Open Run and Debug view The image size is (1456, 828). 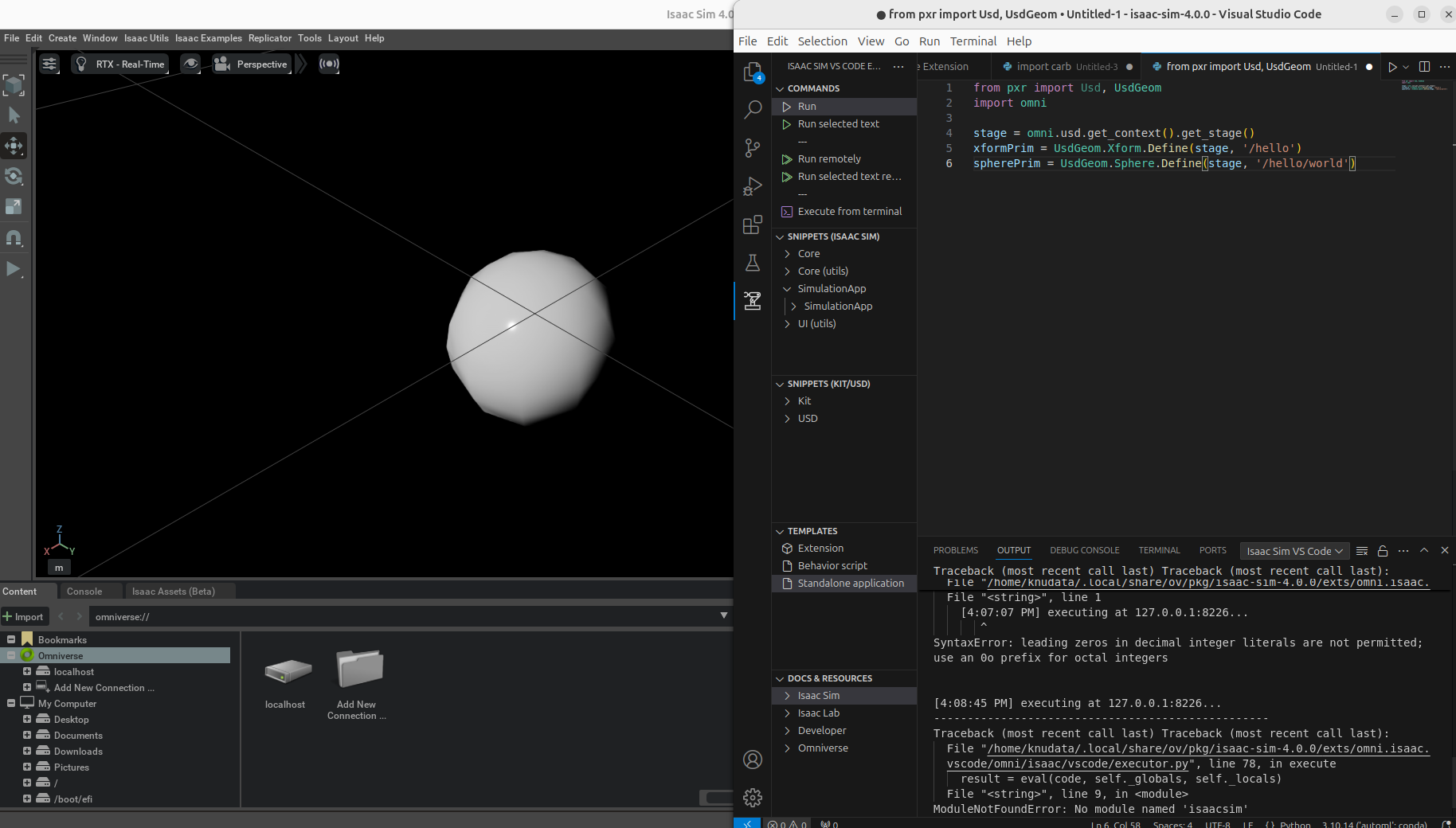coord(752,186)
